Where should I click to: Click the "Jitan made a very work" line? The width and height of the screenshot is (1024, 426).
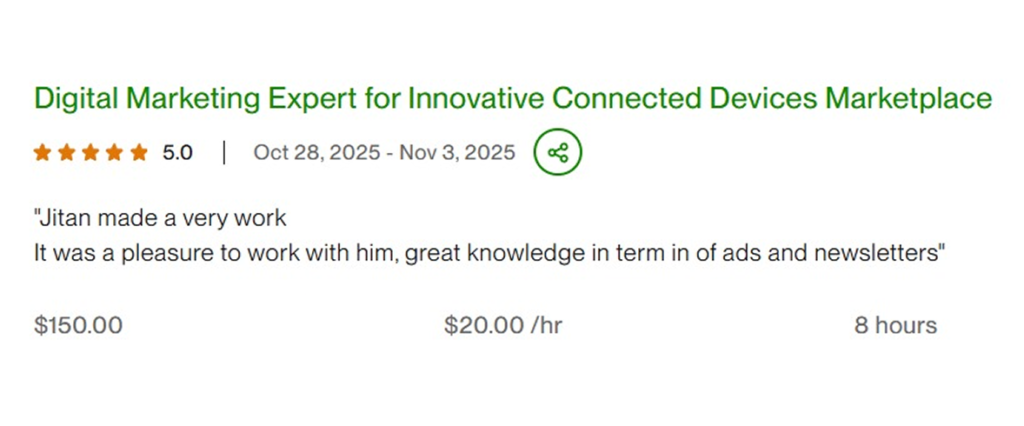(x=160, y=217)
